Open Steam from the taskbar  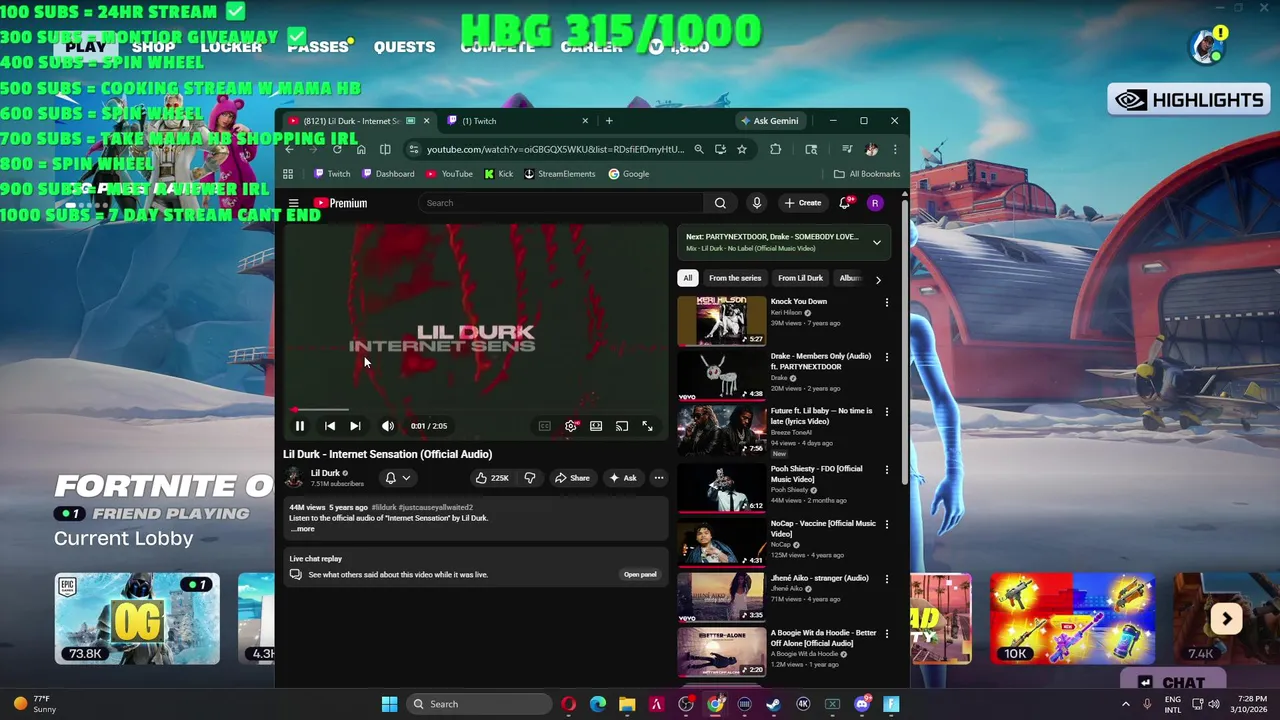(773, 704)
